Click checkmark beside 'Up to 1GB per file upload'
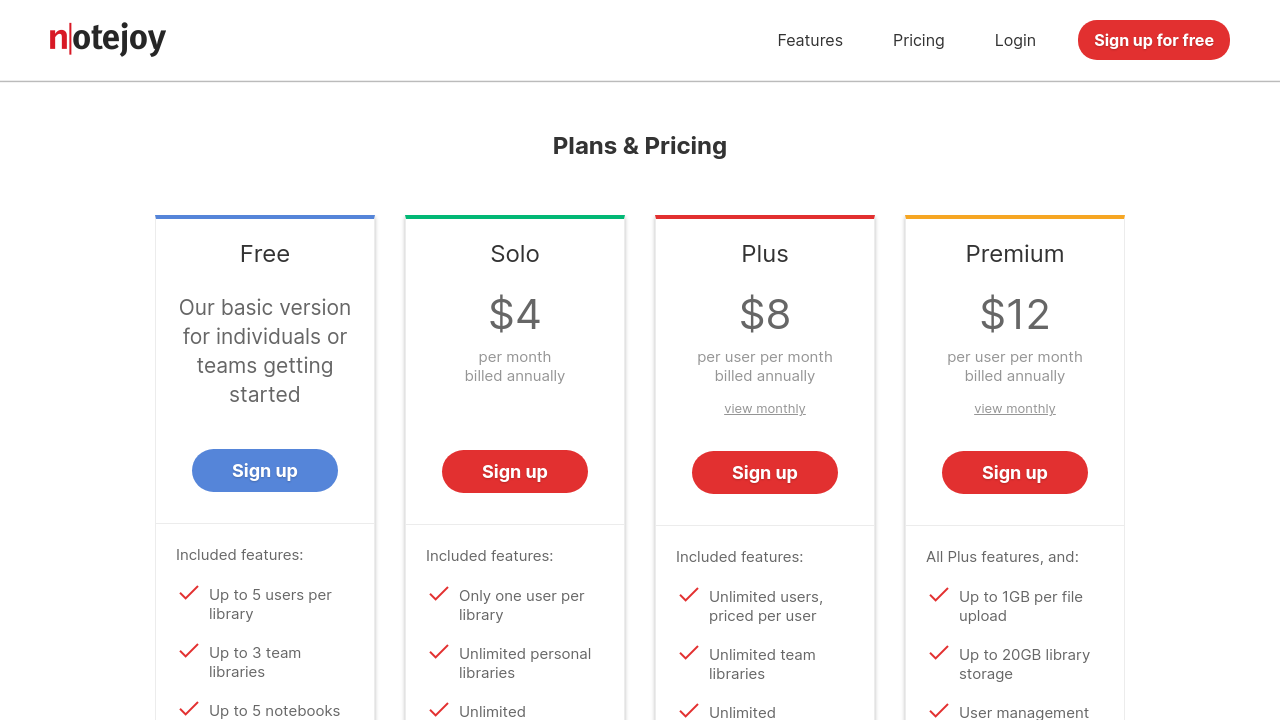The height and width of the screenshot is (720, 1280). click(x=939, y=595)
